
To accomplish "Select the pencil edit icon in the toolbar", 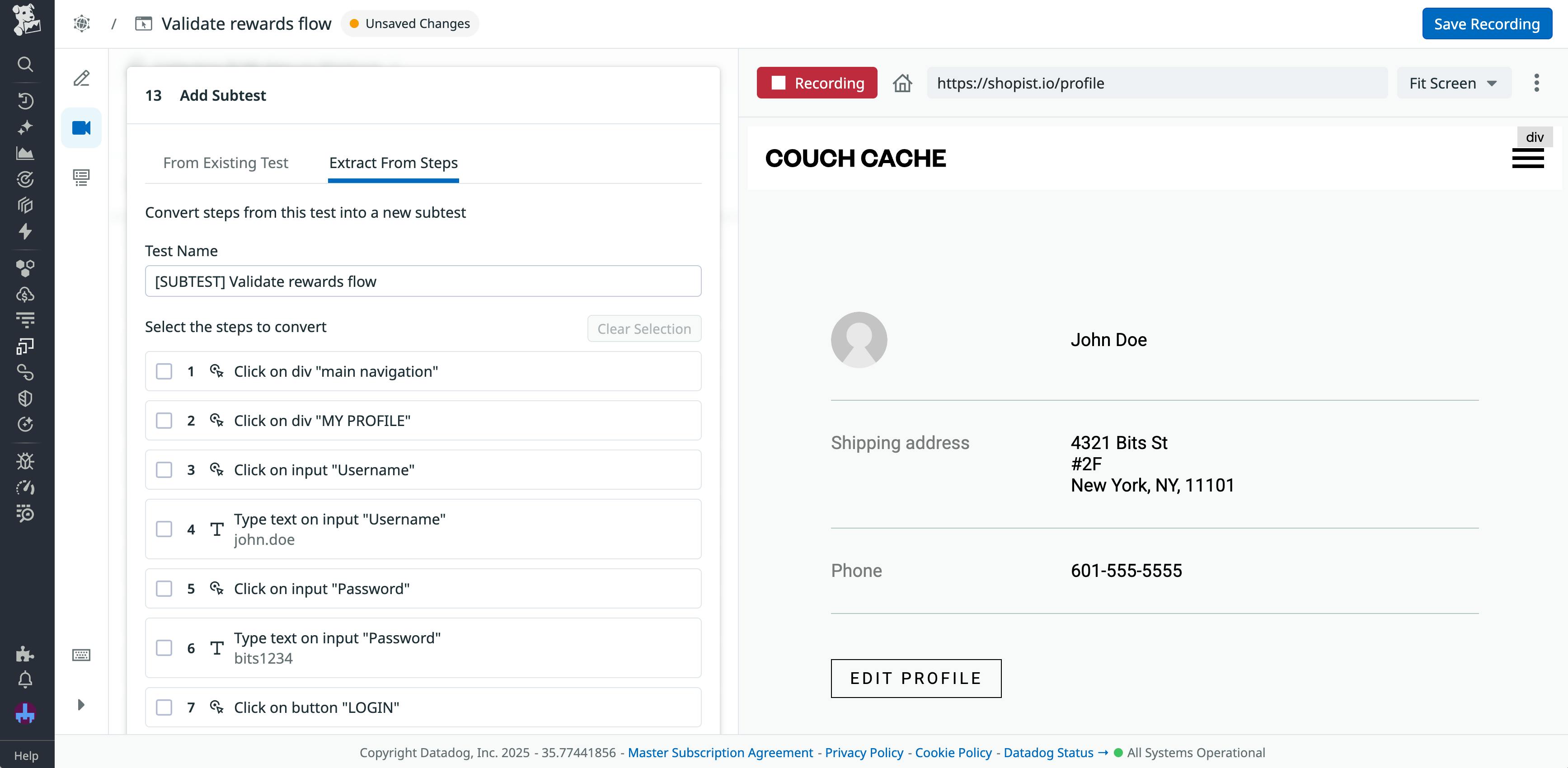I will (81, 79).
